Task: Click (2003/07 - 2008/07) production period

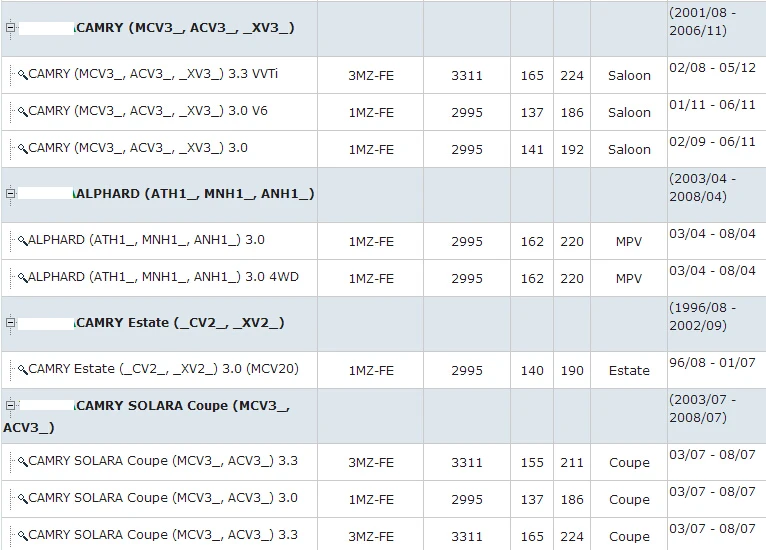Action: 702,408
